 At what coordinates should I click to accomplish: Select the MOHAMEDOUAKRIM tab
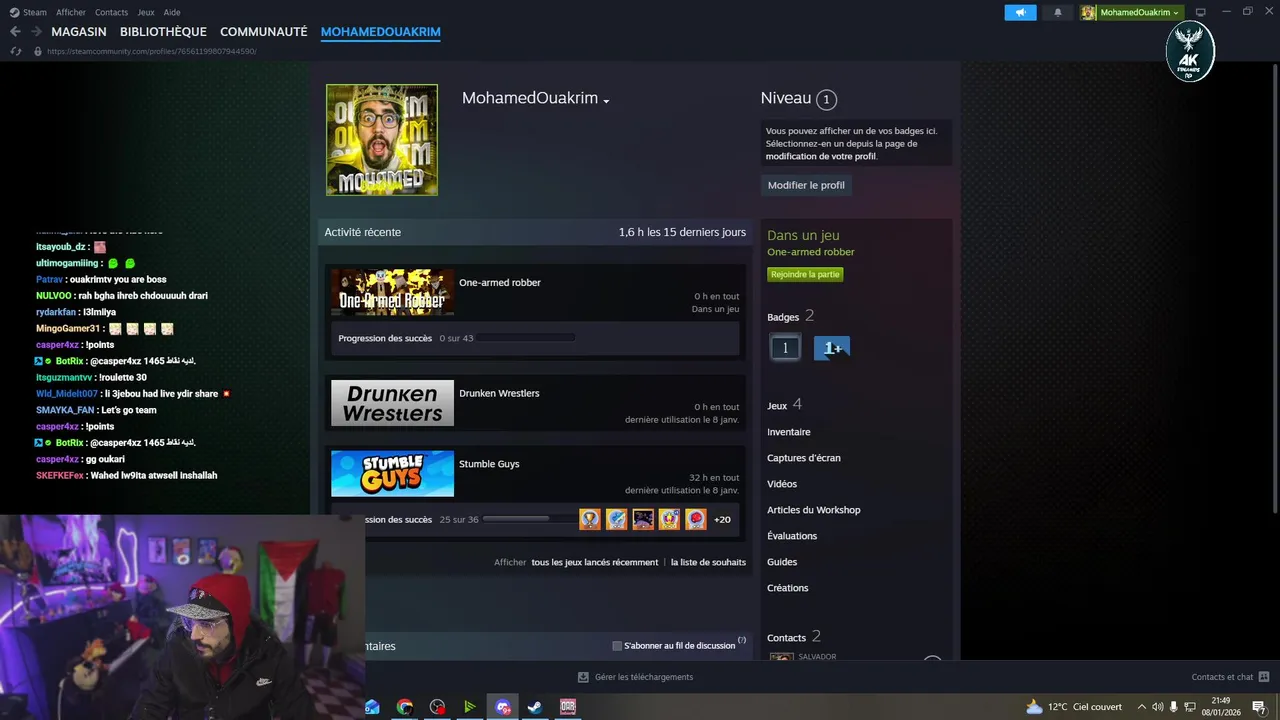pos(381,32)
